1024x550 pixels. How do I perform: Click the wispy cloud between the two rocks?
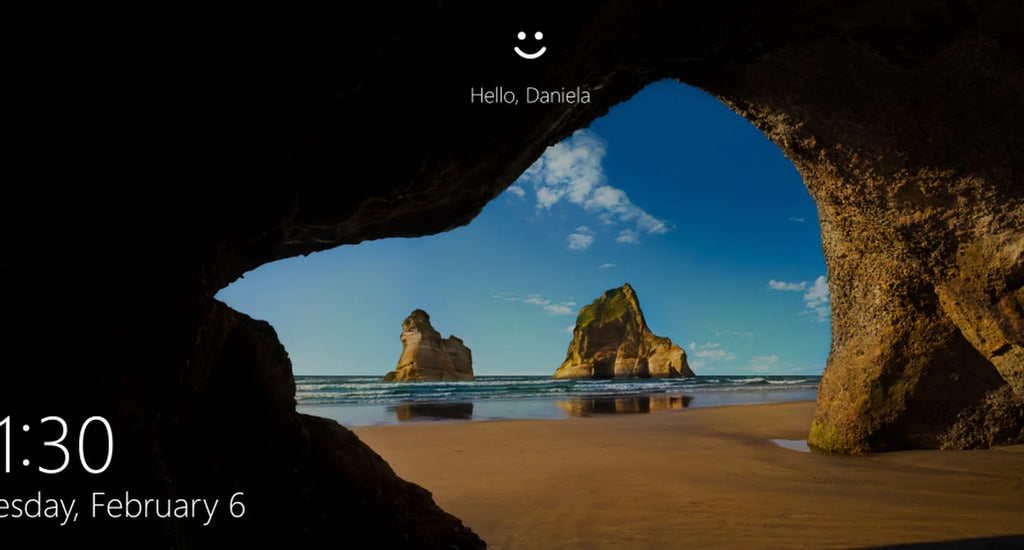point(545,302)
